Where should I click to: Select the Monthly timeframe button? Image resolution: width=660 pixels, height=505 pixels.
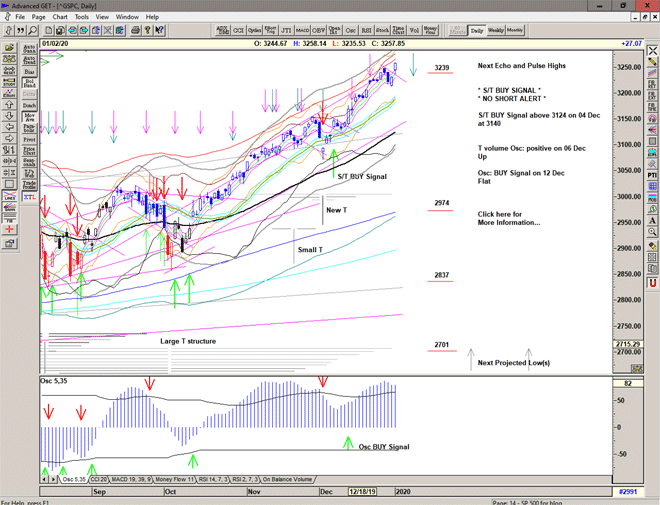(515, 31)
